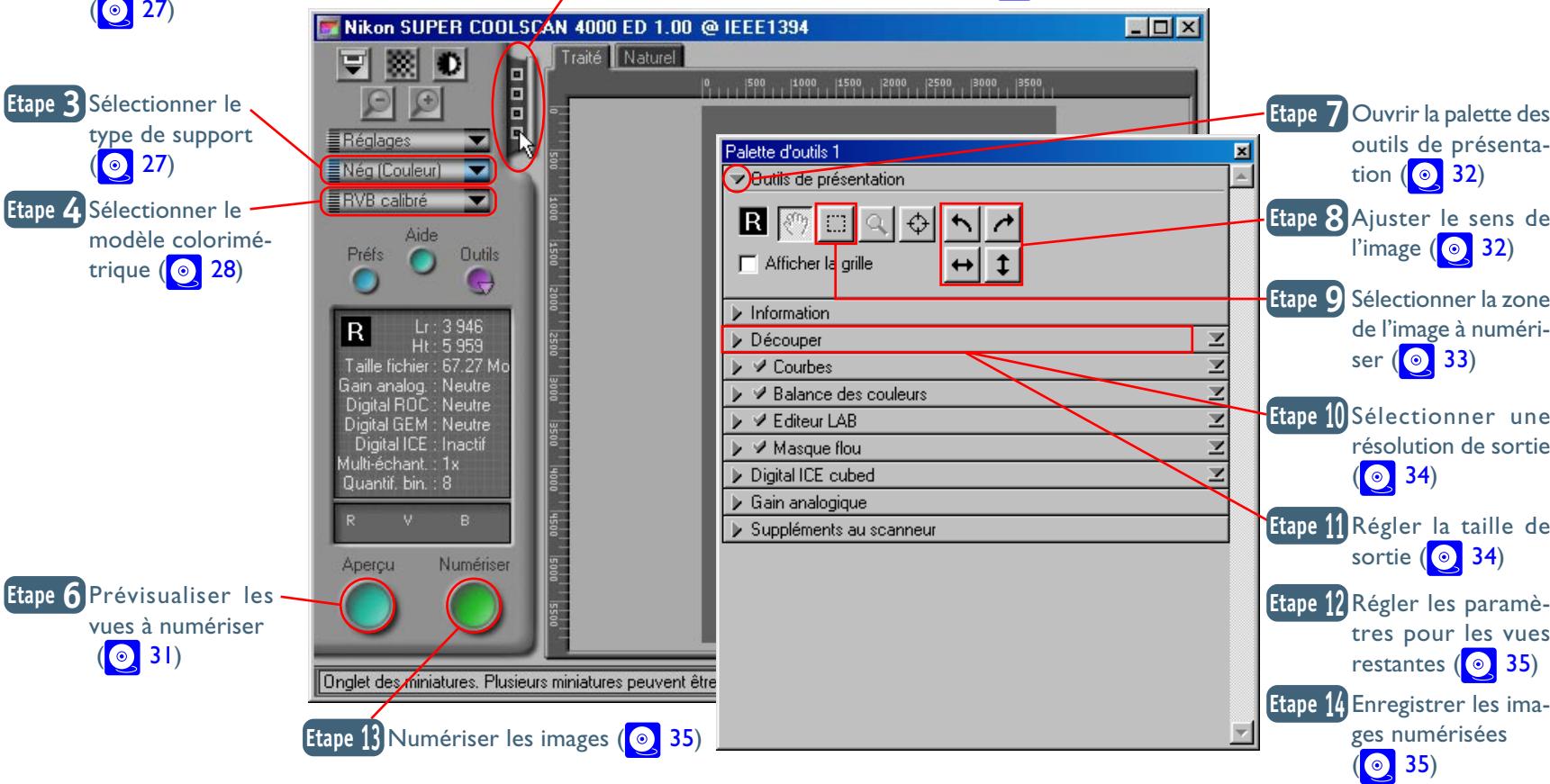1550x784 pixels.
Task: Click the 'Gain analog. : Neutre' readout
Action: click(x=416, y=385)
